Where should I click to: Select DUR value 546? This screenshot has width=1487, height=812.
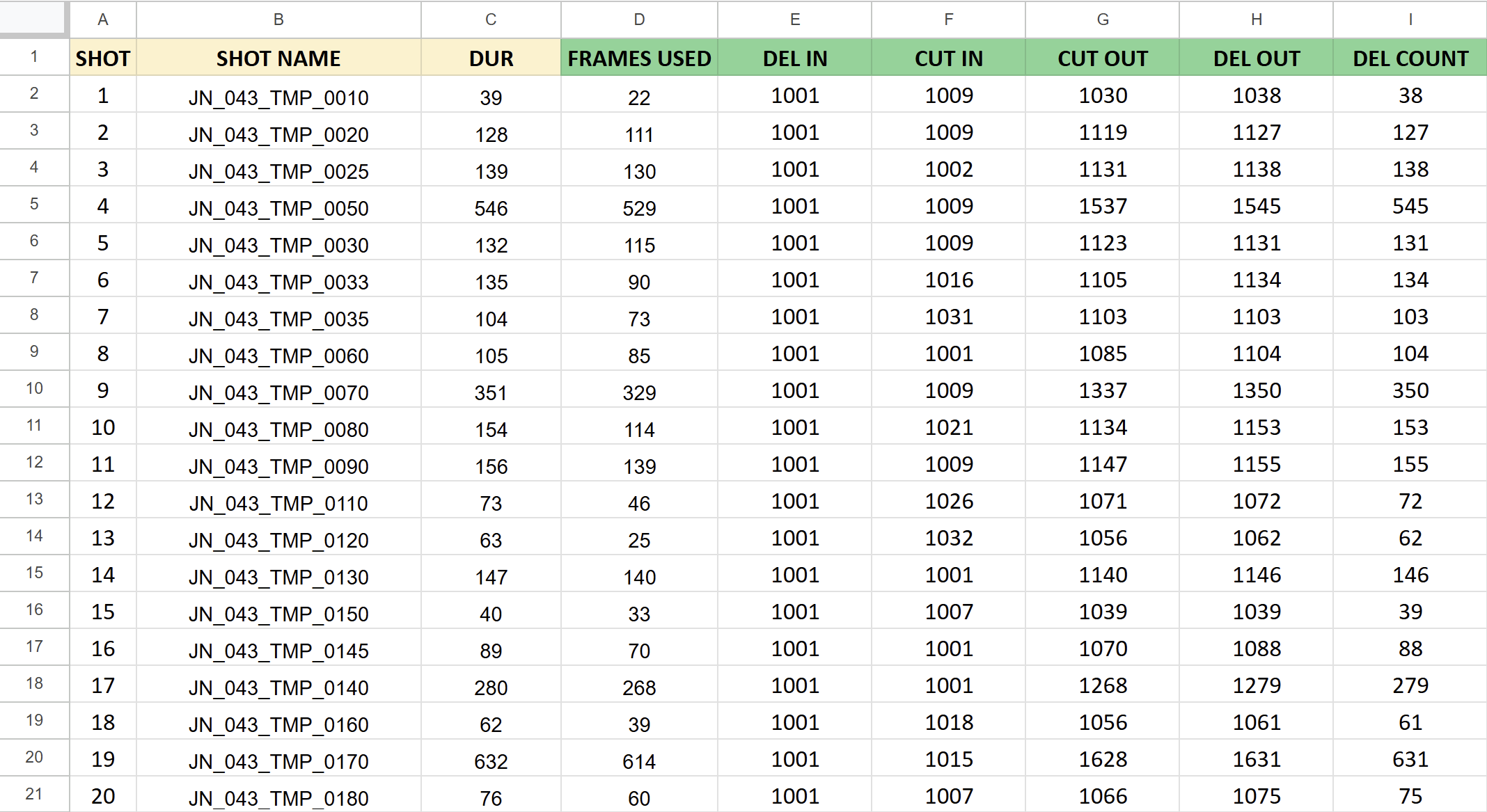click(491, 208)
